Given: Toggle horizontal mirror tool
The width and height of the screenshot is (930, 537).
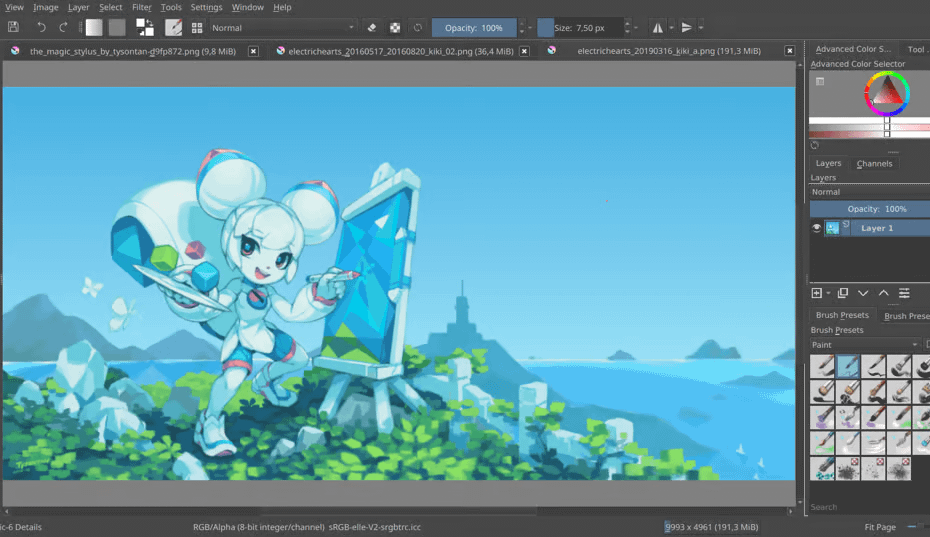Looking at the screenshot, I should (x=658, y=27).
